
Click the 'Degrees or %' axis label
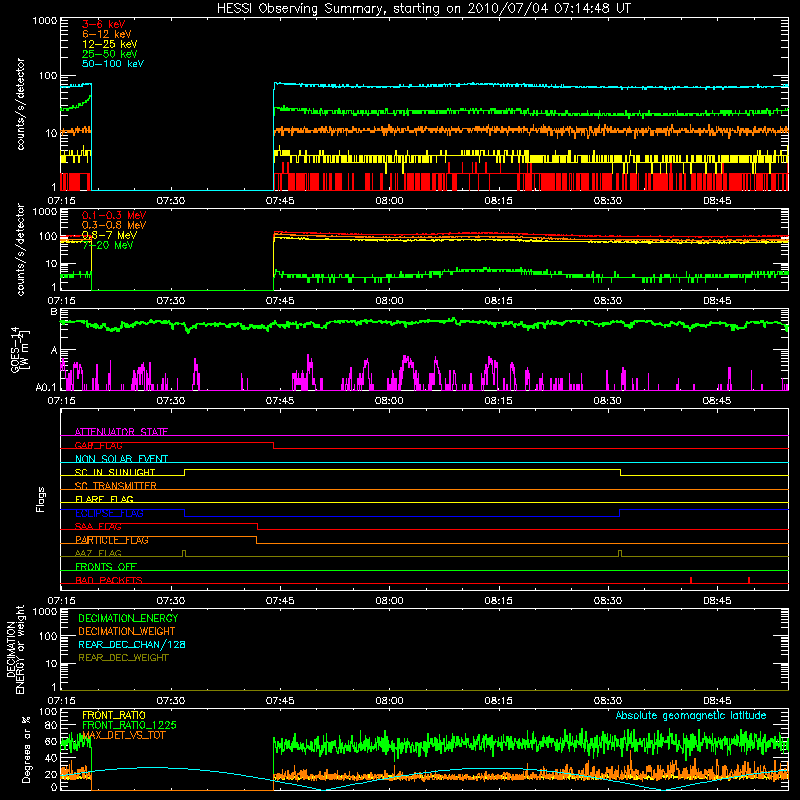pos(26,749)
